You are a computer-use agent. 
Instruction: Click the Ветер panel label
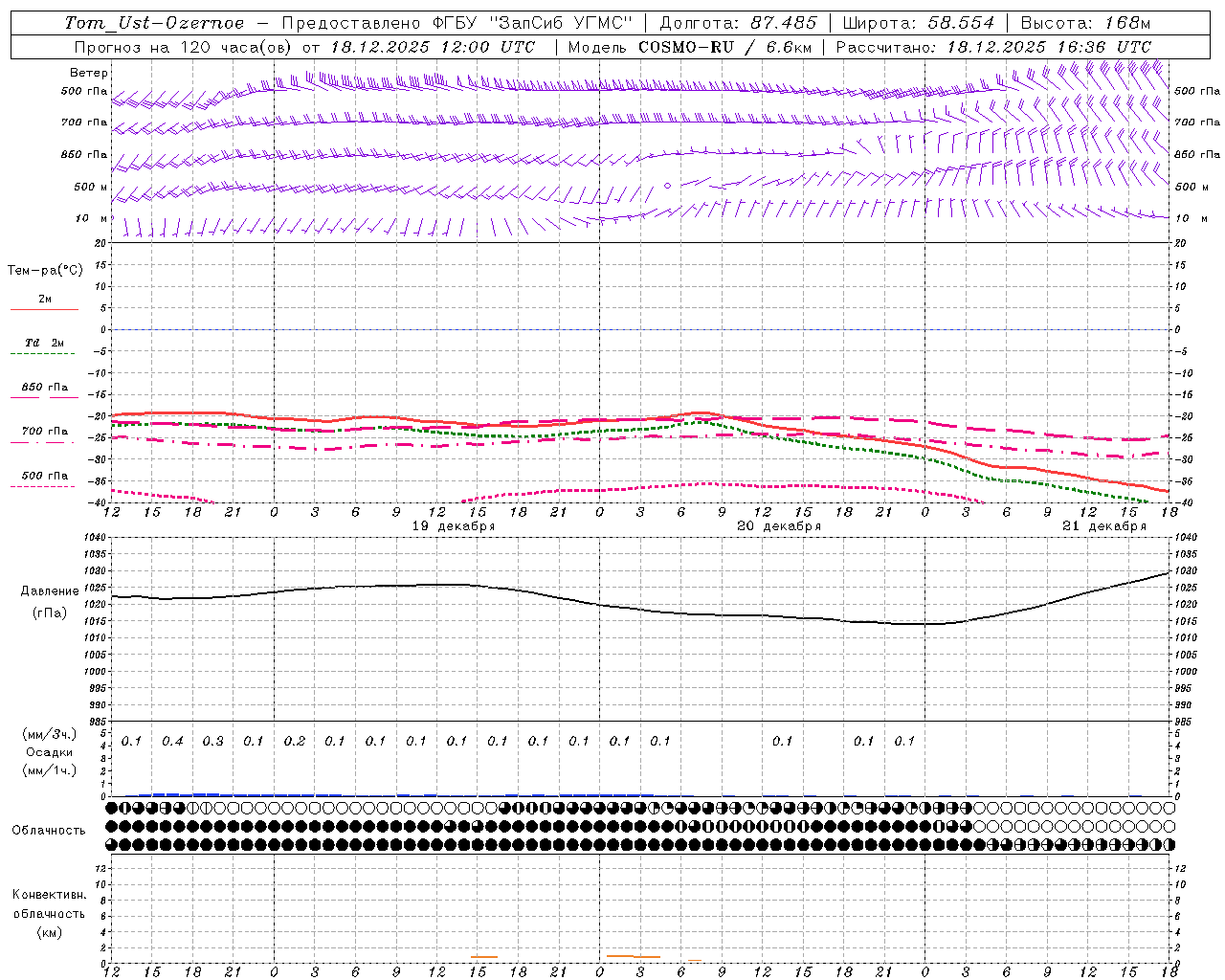coord(89,73)
